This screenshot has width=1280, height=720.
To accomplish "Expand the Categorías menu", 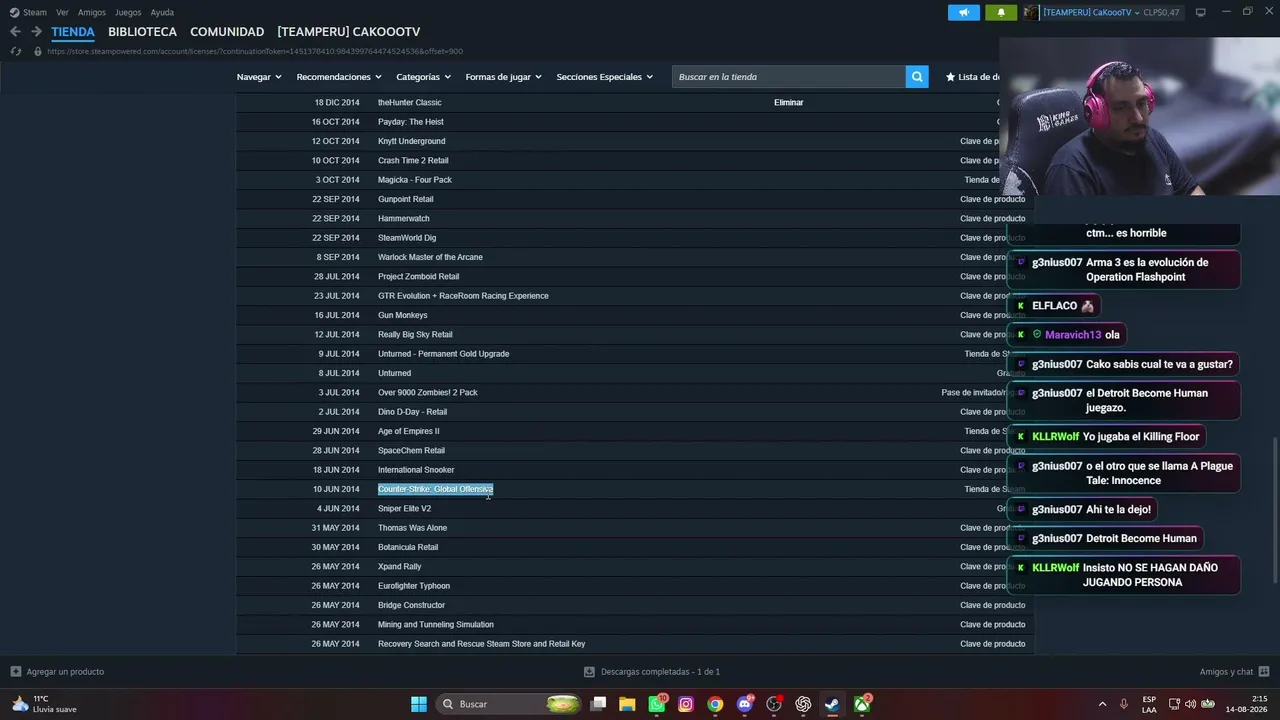I will pos(423,77).
